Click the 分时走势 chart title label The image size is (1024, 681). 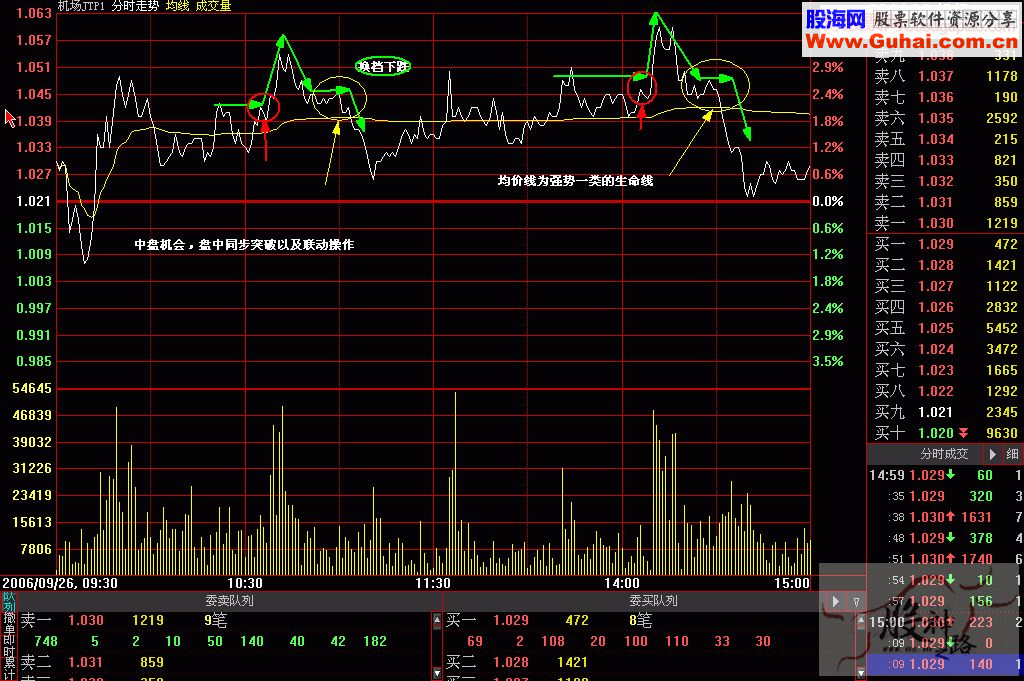click(x=134, y=6)
